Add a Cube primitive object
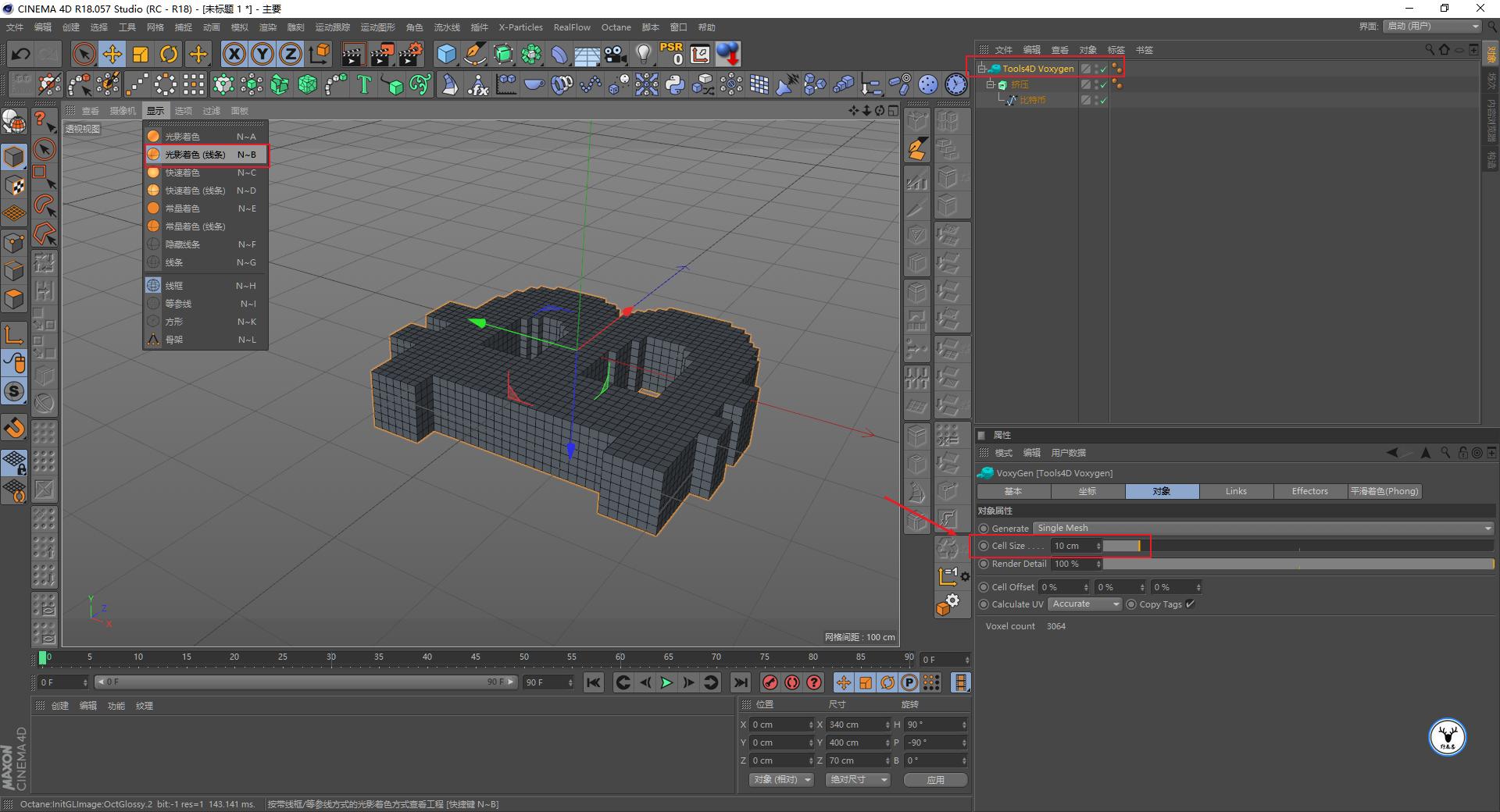1500x812 pixels. [446, 54]
